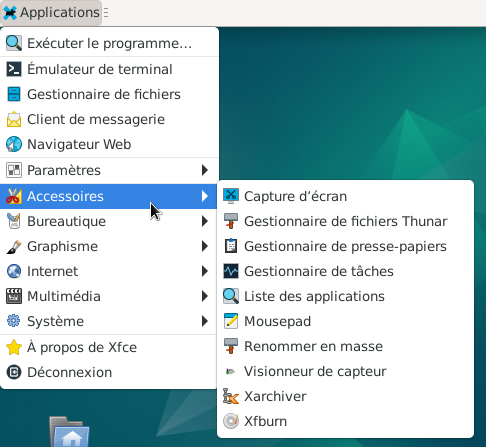Select Exécuter le programme… entry
Screen dimensions: 486x447
point(108,43)
